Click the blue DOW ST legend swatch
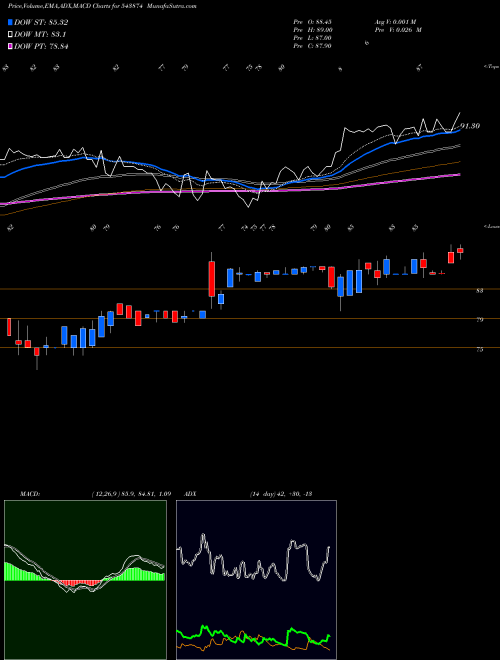 pyautogui.click(x=10, y=22)
